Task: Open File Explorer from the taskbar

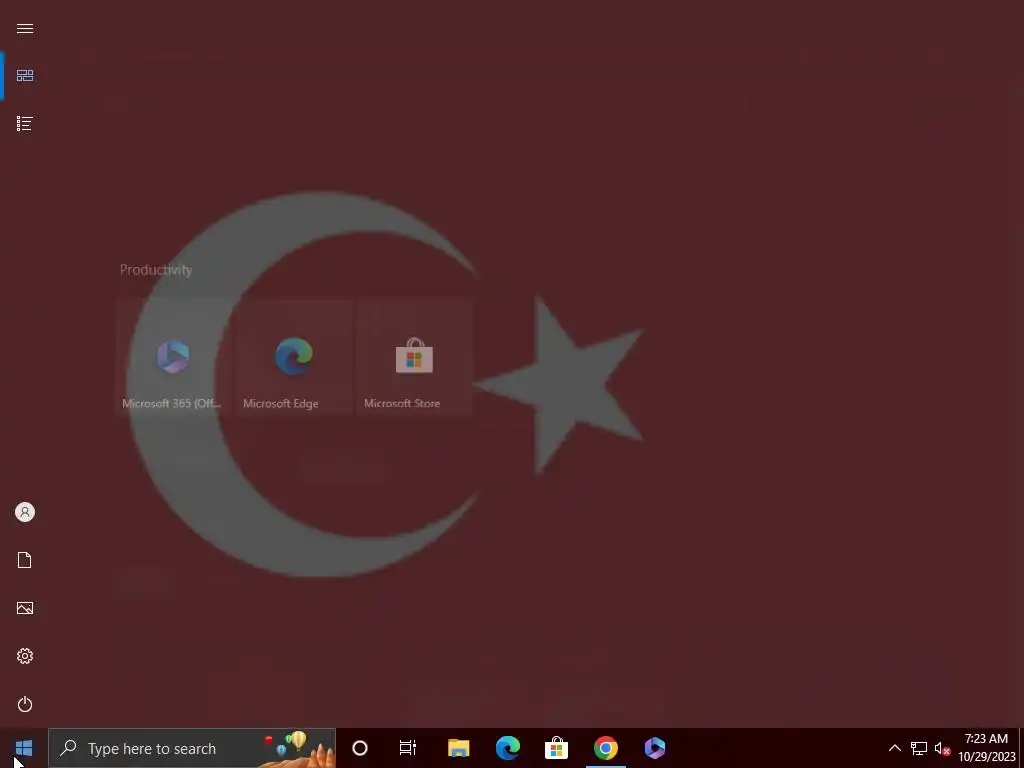Action: 458,748
